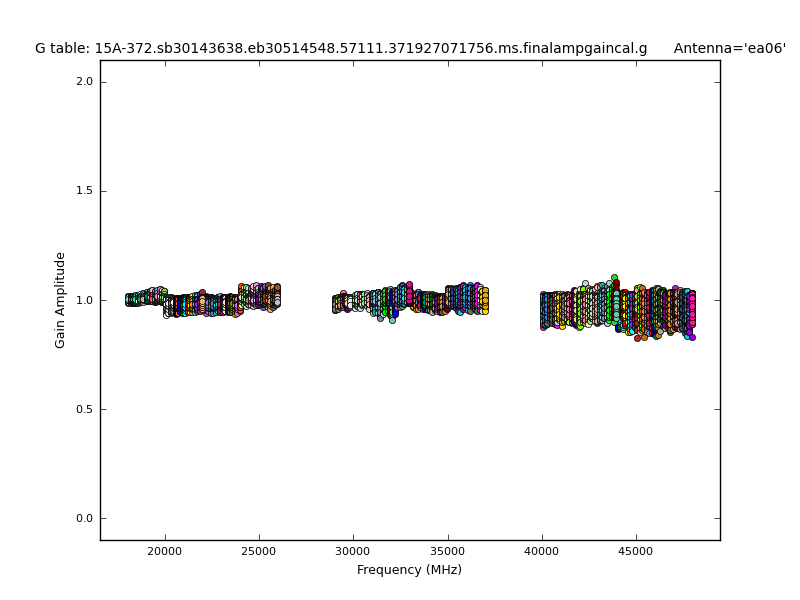This screenshot has width=800, height=600.
Task: Click the 35000 x-axis tick label
Action: tap(447, 551)
